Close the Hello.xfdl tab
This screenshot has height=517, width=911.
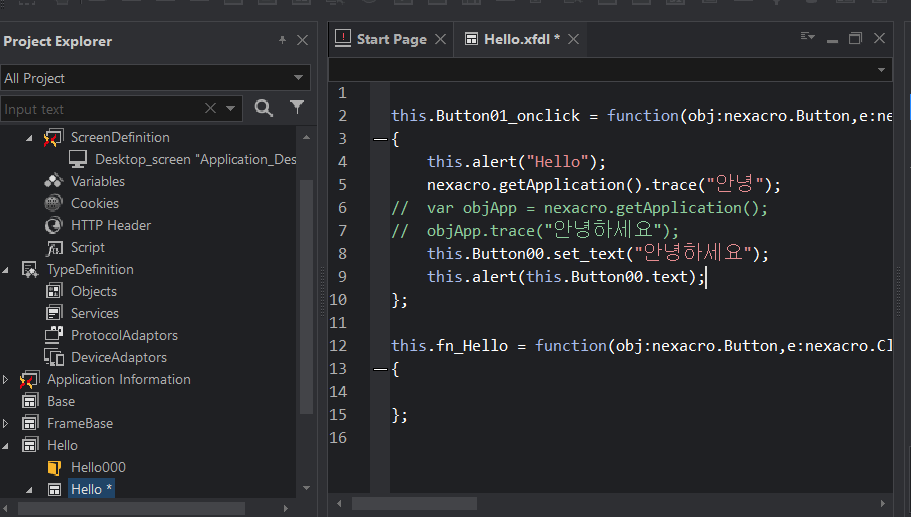tap(573, 39)
